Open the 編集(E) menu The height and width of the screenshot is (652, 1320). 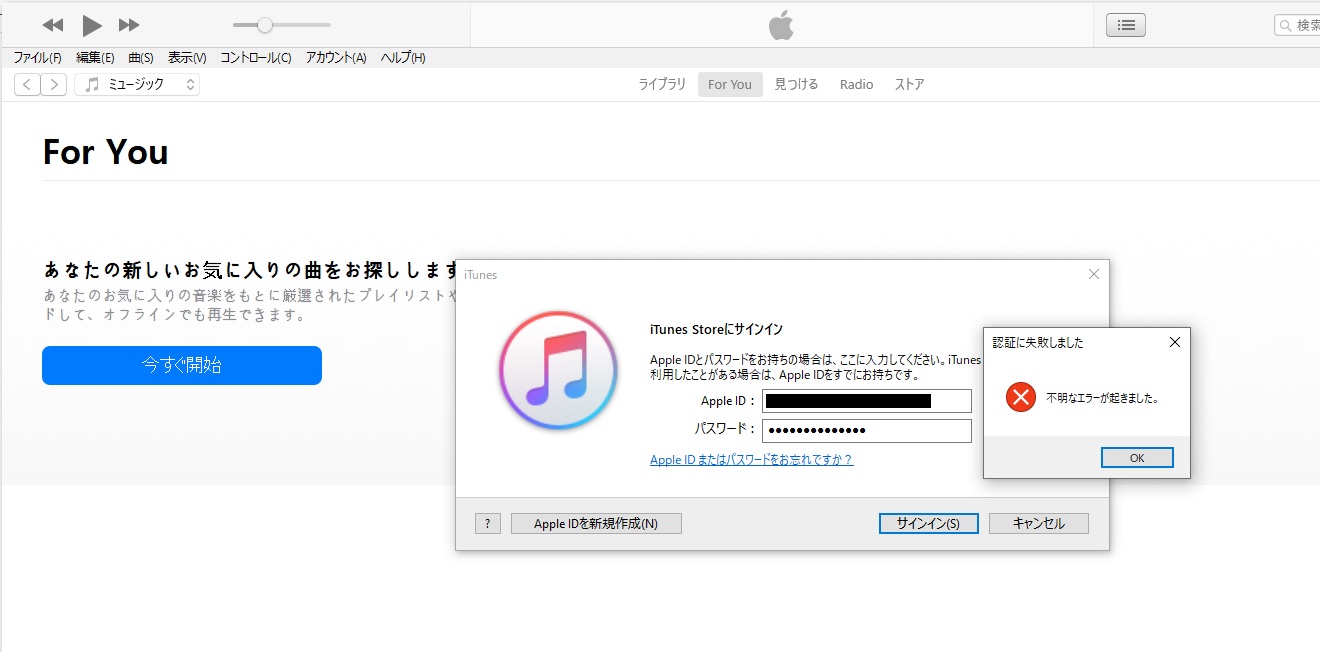click(95, 58)
